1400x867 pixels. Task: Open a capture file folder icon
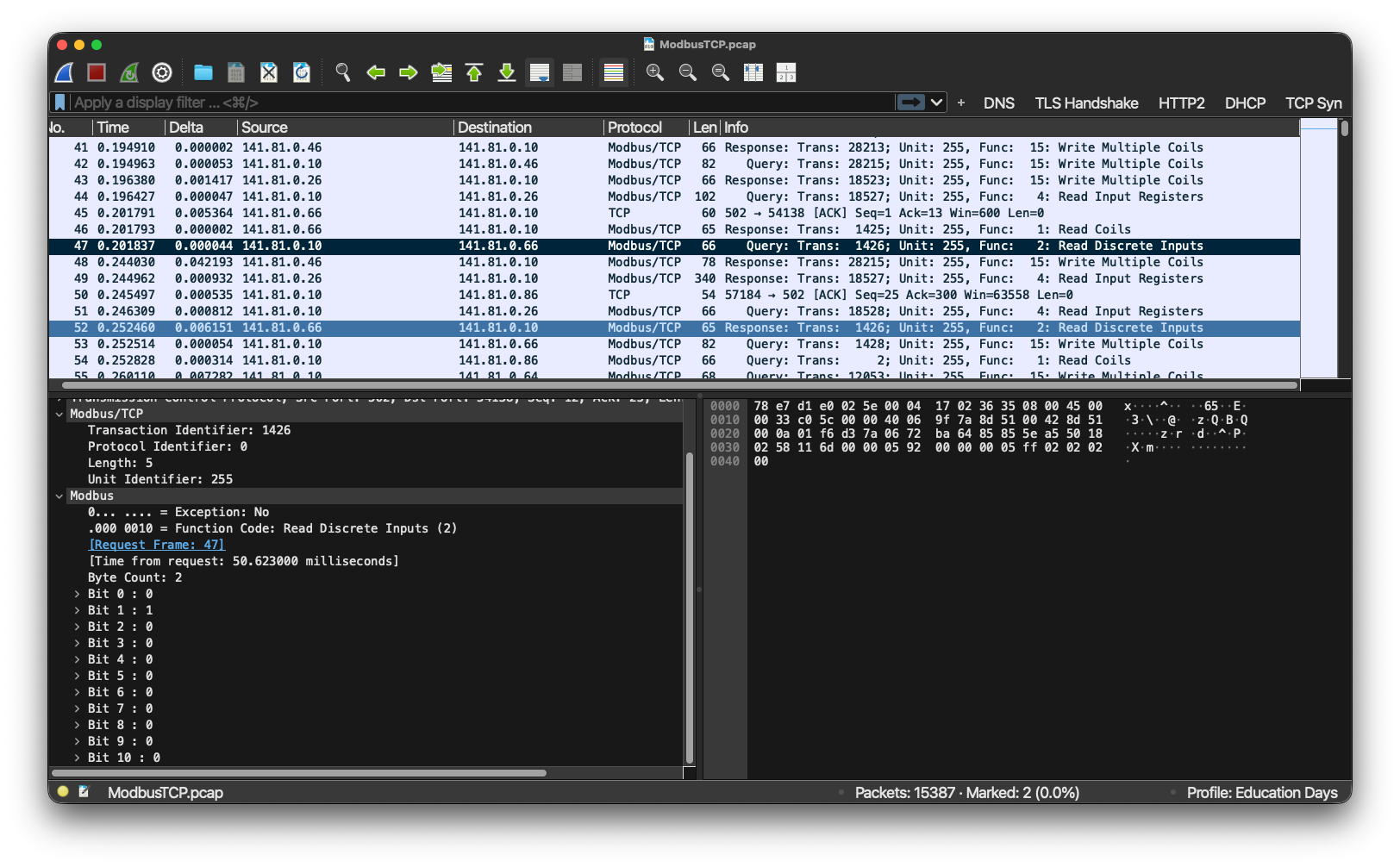click(x=203, y=72)
